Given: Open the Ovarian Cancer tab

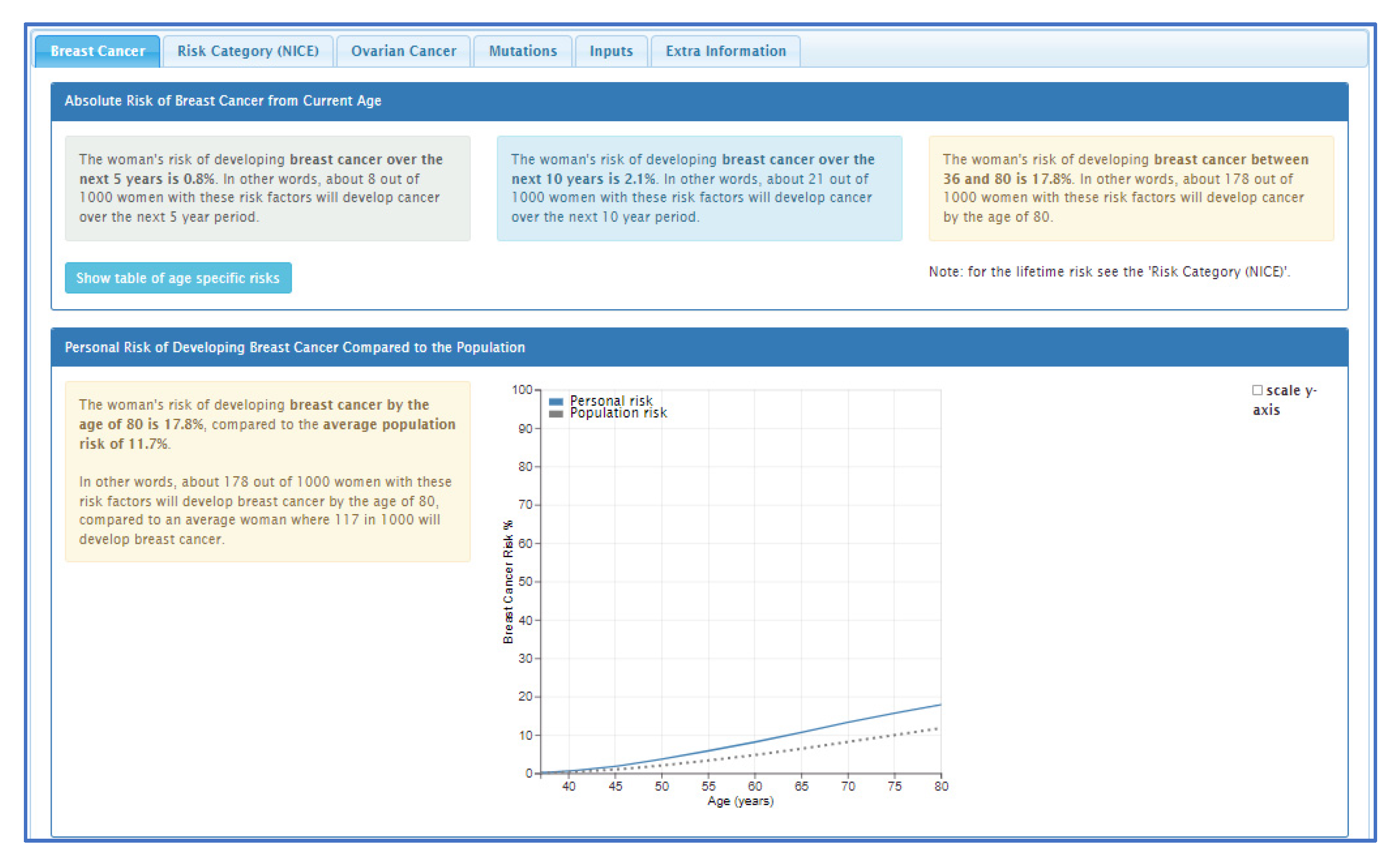Looking at the screenshot, I should 403,51.
